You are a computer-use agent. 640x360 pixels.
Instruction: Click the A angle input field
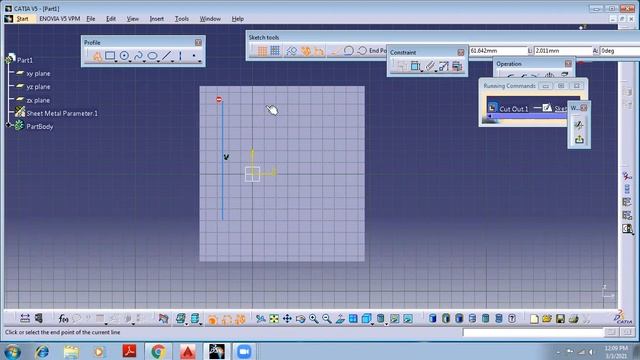coord(620,51)
